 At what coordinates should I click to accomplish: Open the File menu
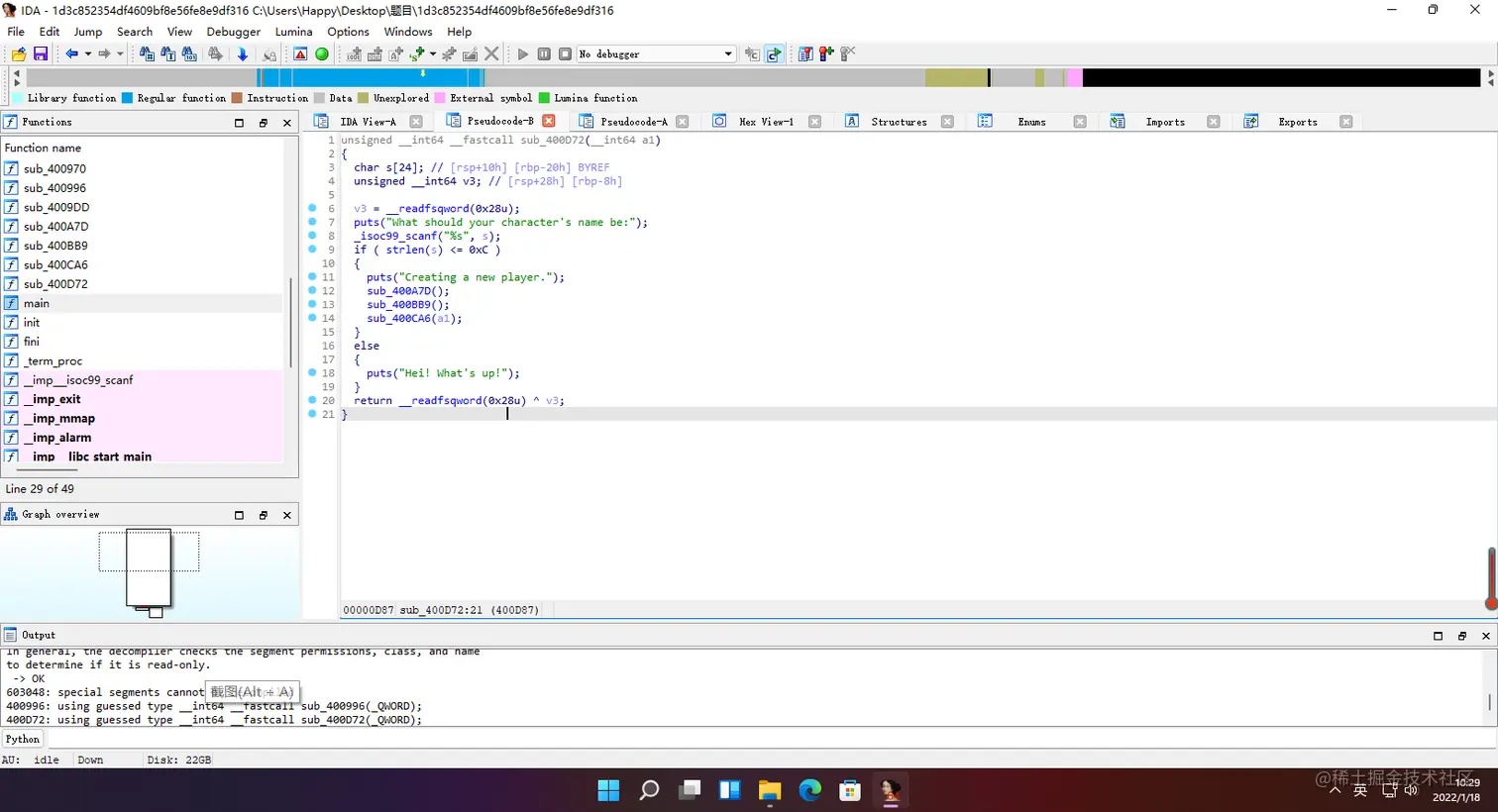click(x=16, y=32)
